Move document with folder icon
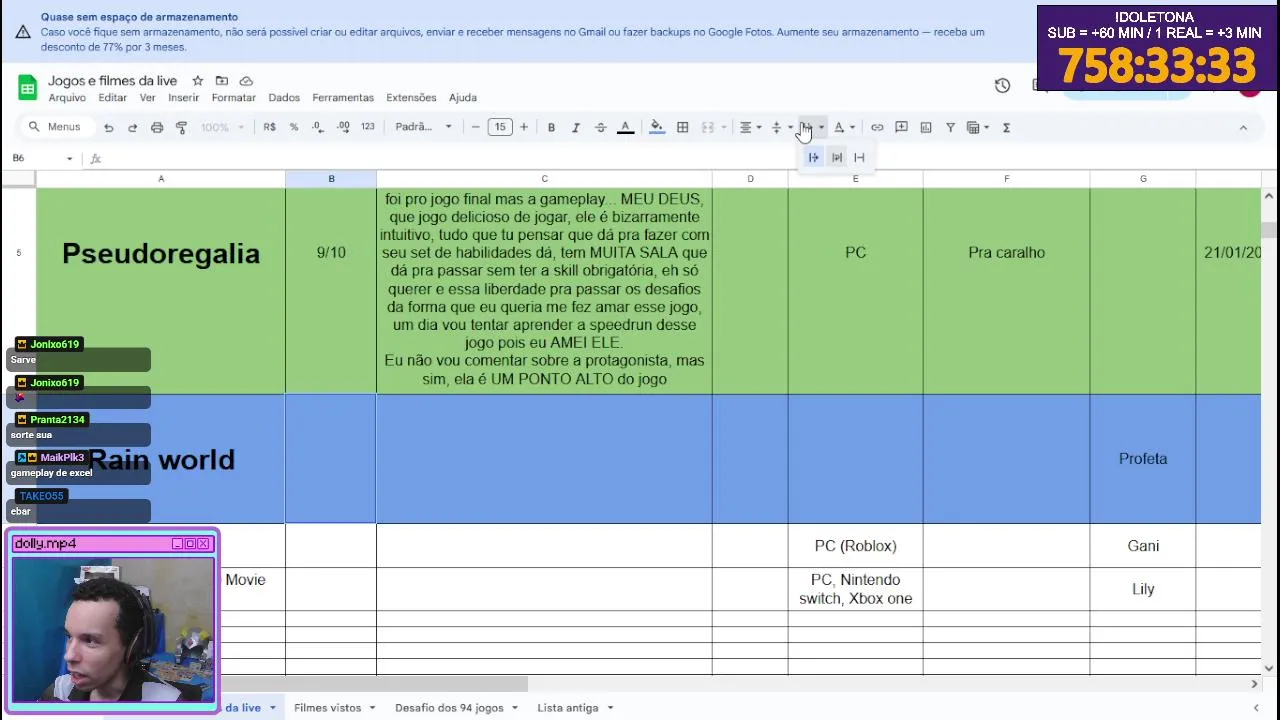 pos(222,81)
